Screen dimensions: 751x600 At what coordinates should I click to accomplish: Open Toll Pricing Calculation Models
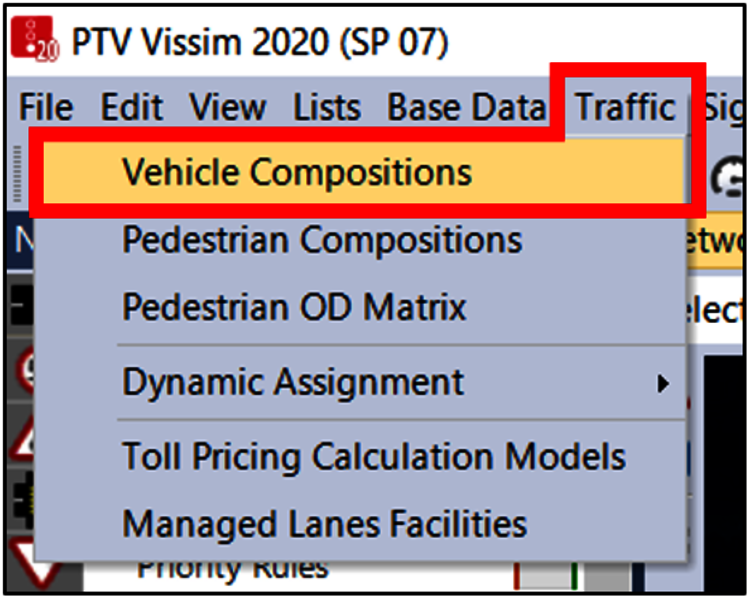click(x=374, y=457)
